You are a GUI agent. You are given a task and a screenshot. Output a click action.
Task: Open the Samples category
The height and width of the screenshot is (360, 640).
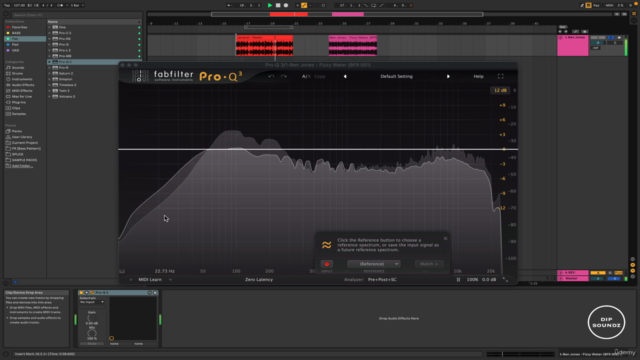(19, 114)
